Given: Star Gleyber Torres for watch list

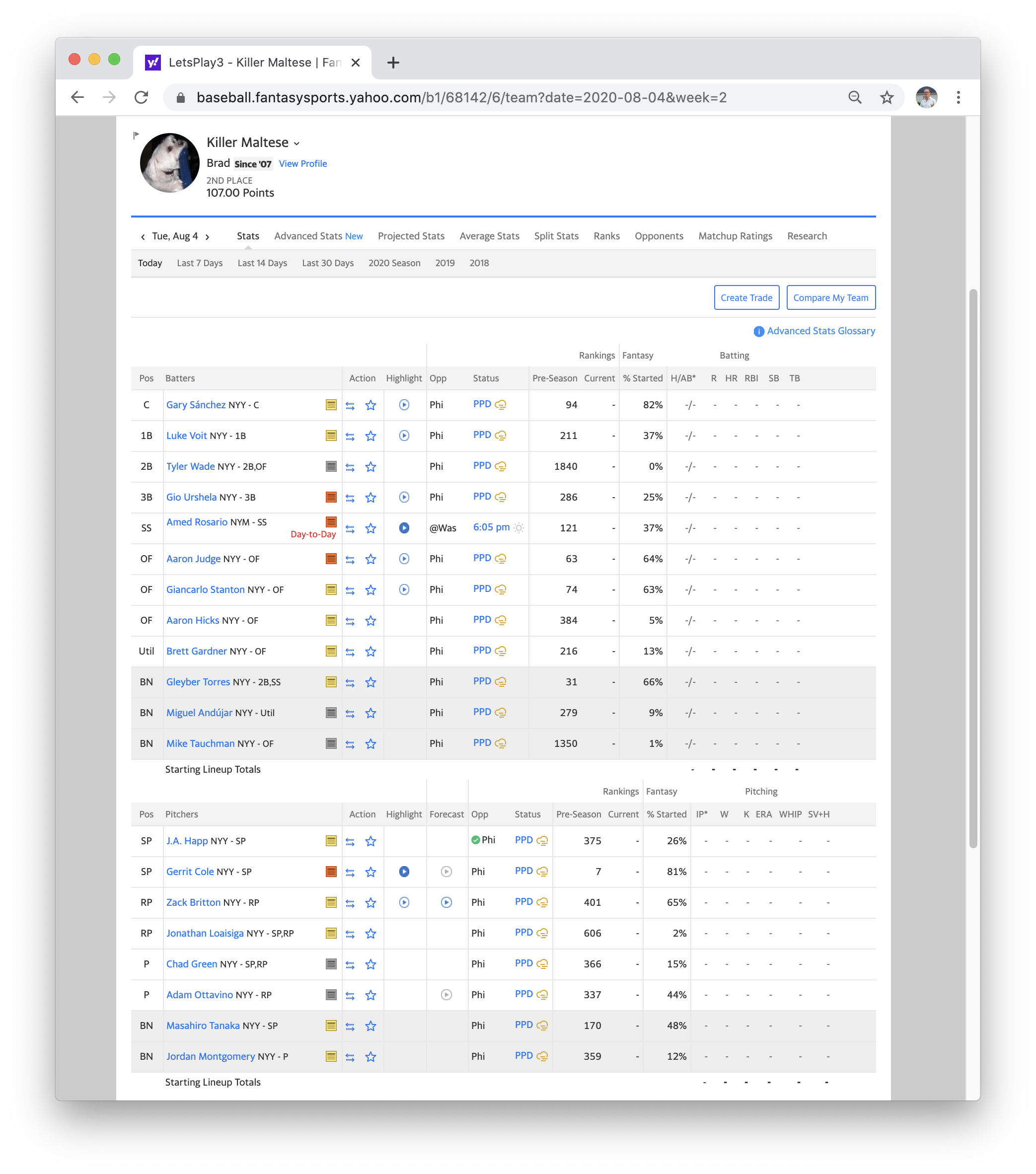Looking at the screenshot, I should 371,682.
